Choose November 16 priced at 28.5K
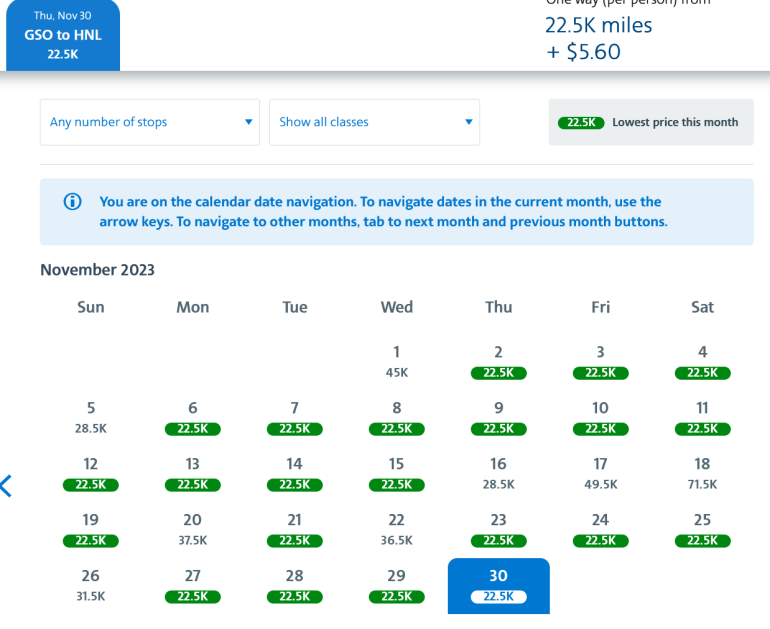This screenshot has height=629, width=770. coord(499,473)
